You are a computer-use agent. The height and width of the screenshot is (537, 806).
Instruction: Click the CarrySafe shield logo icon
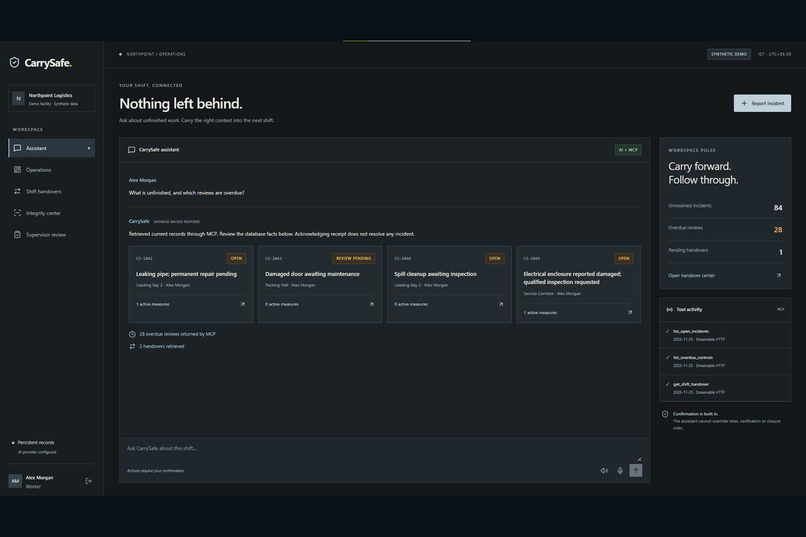tap(14, 63)
